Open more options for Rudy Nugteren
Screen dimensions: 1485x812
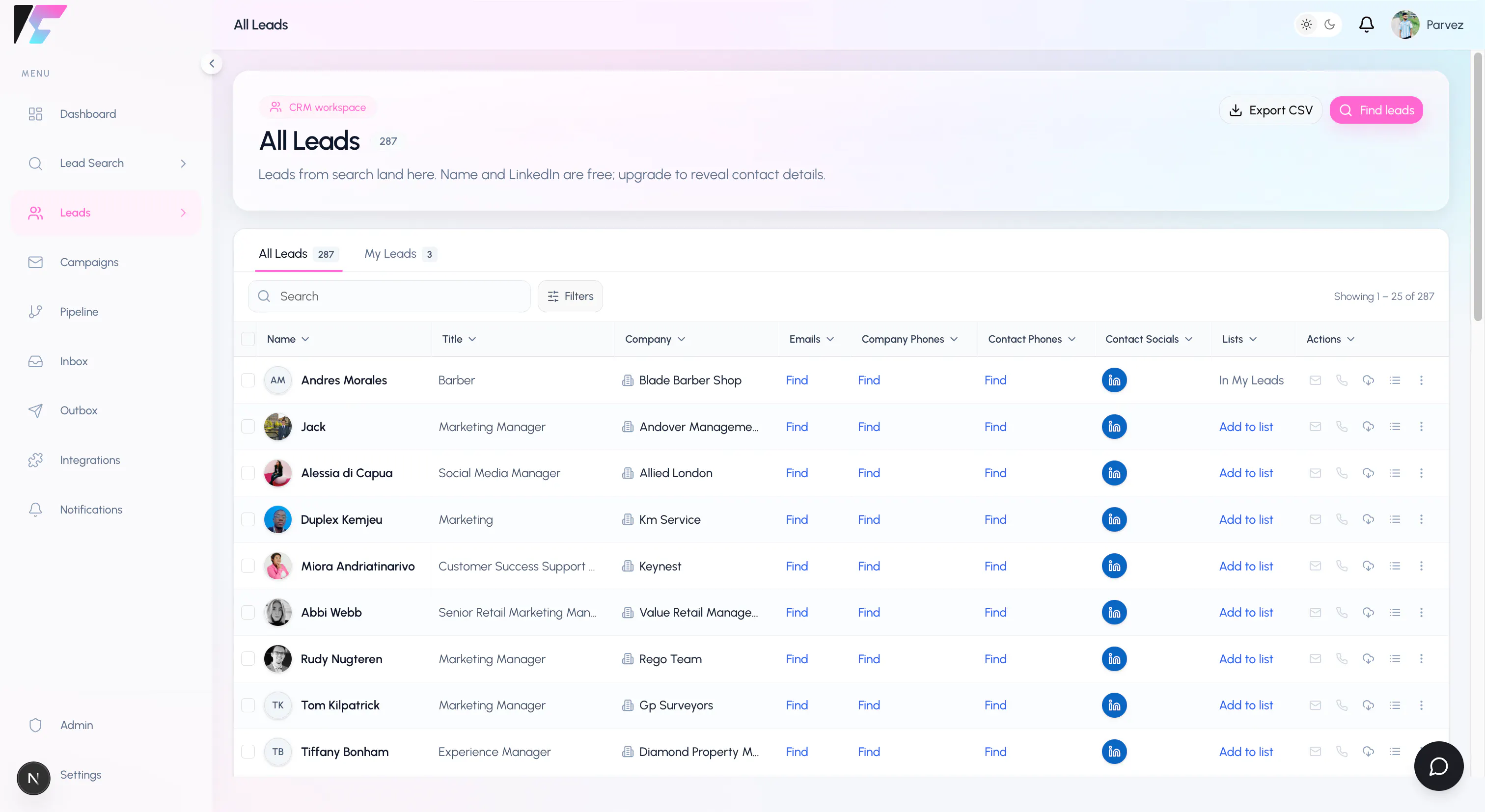(x=1421, y=659)
